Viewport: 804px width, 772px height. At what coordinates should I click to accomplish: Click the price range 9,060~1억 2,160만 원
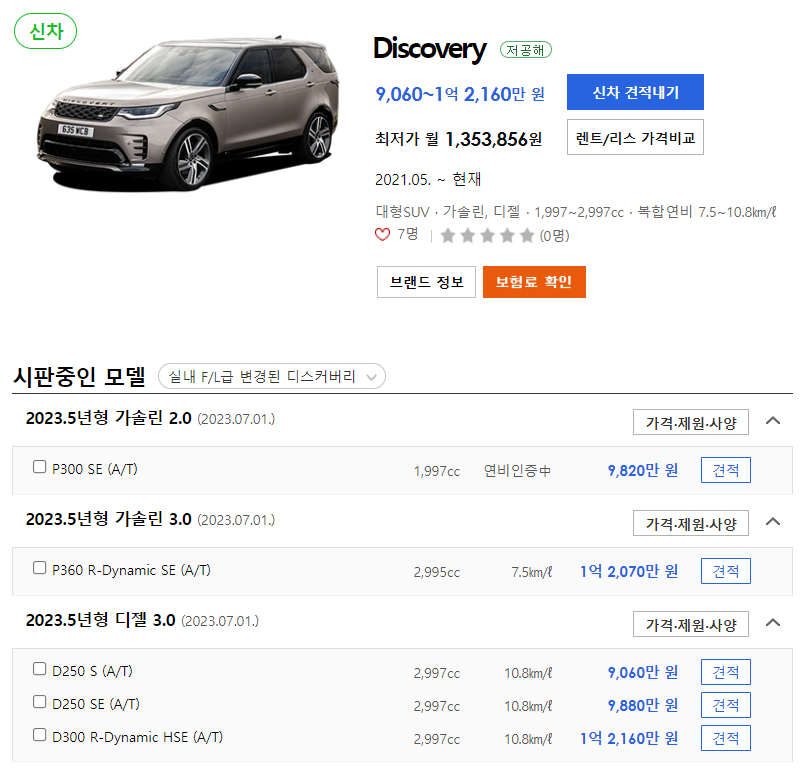[460, 94]
